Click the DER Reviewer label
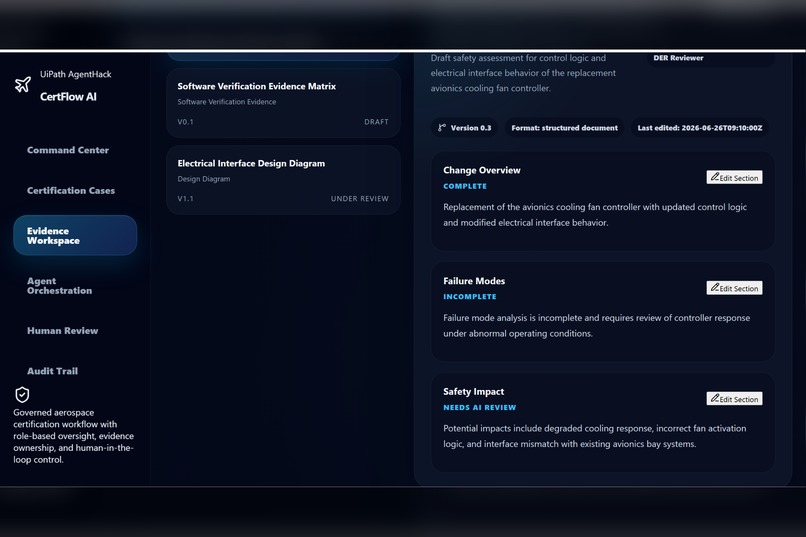The image size is (806, 537). point(678,58)
